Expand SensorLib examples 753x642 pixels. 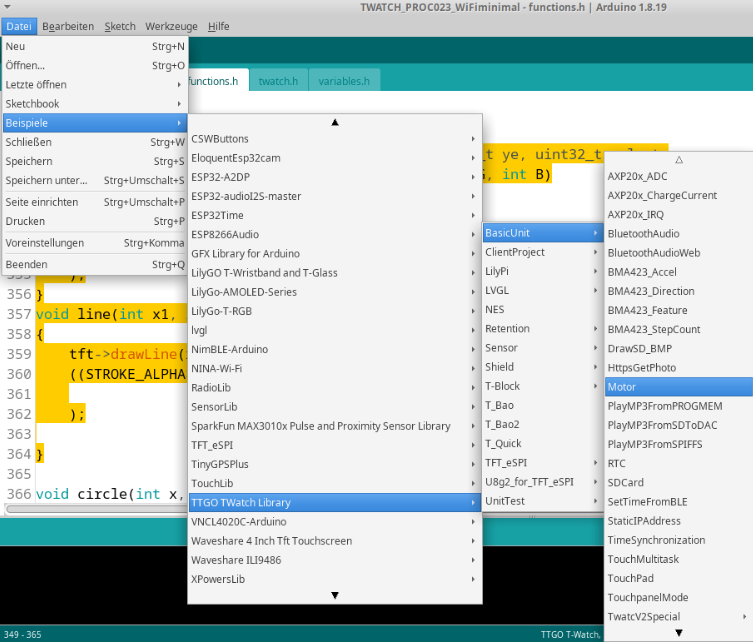[x=335, y=407]
